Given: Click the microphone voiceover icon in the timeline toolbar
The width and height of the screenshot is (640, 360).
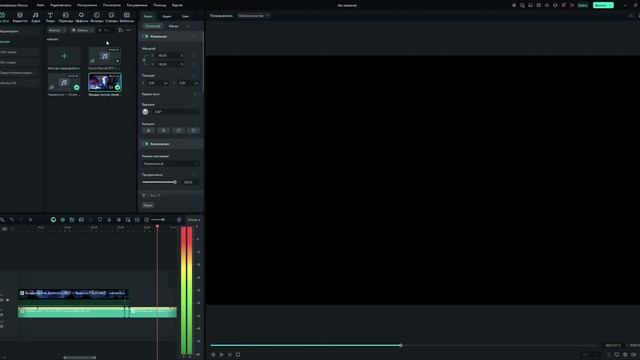Looking at the screenshot, I should pyautogui.click(x=109, y=220).
